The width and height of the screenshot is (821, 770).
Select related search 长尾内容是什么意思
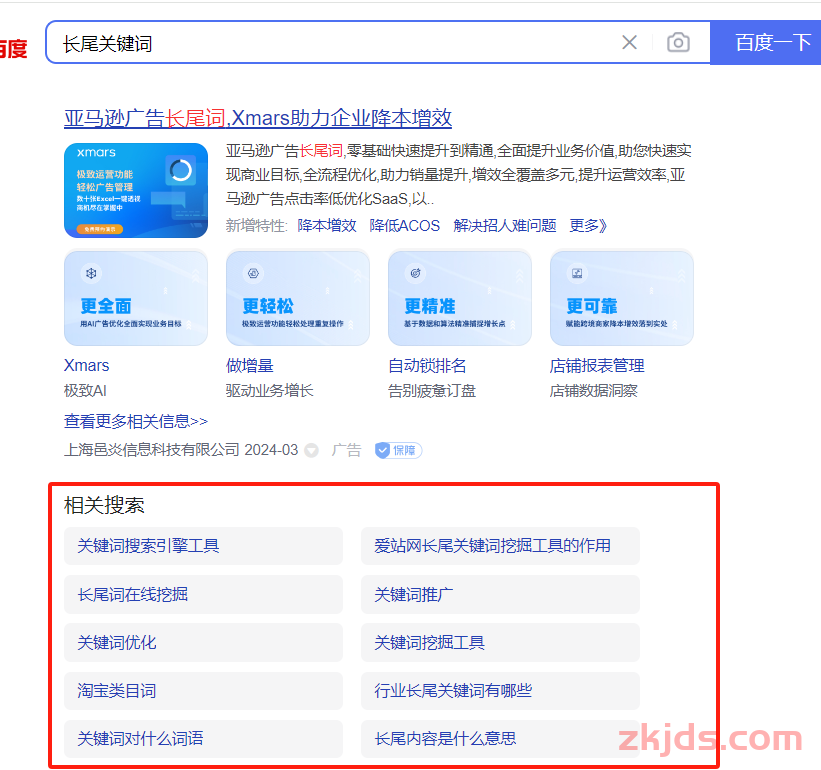point(500,739)
